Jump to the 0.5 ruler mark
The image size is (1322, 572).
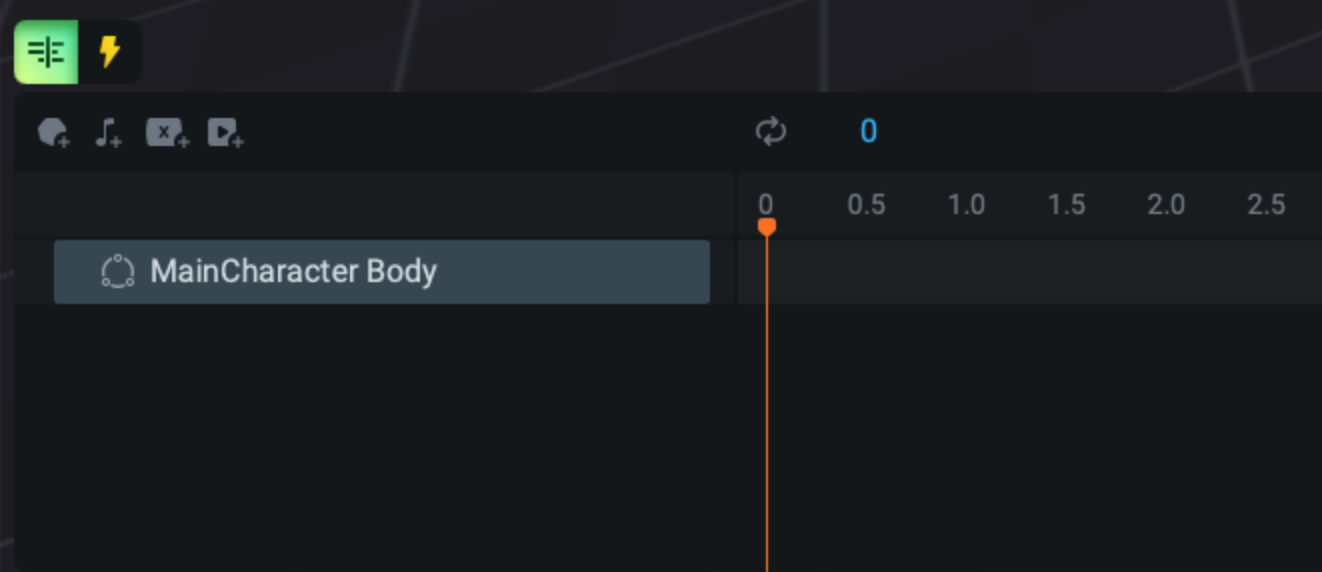[x=866, y=205]
